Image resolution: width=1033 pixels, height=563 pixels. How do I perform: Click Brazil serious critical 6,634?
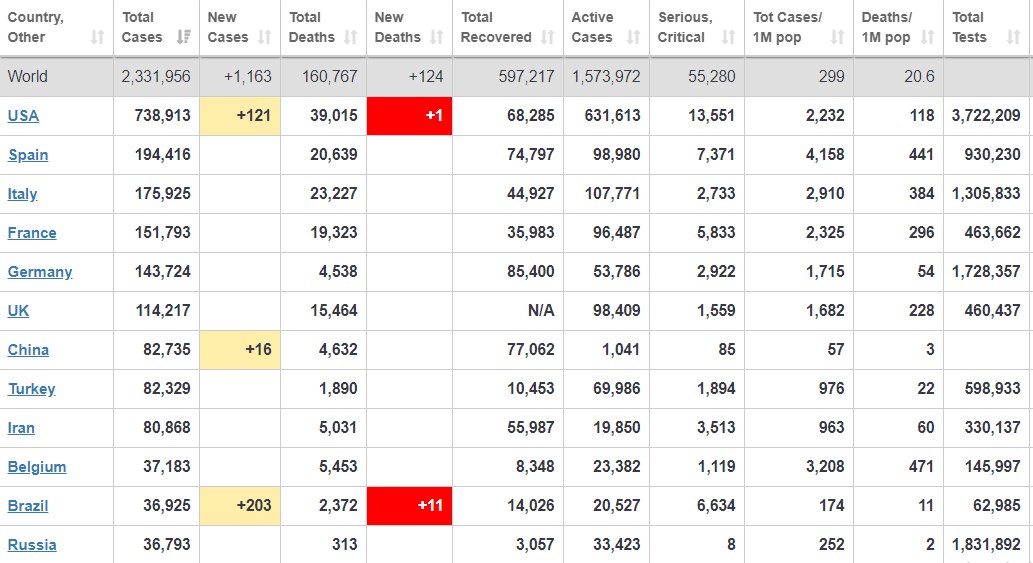(716, 506)
